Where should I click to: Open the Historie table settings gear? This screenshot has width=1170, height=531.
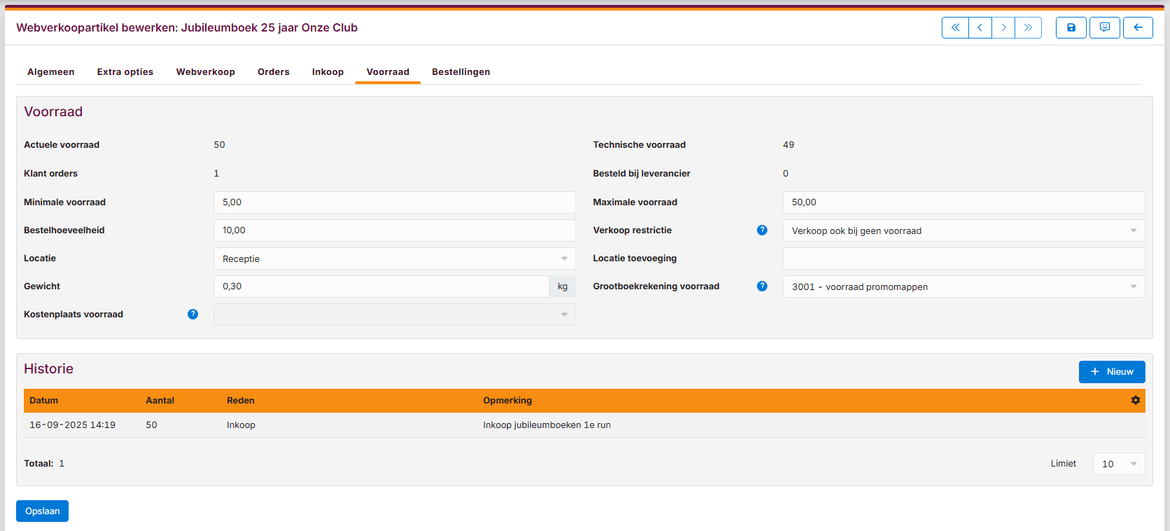tap(1135, 401)
